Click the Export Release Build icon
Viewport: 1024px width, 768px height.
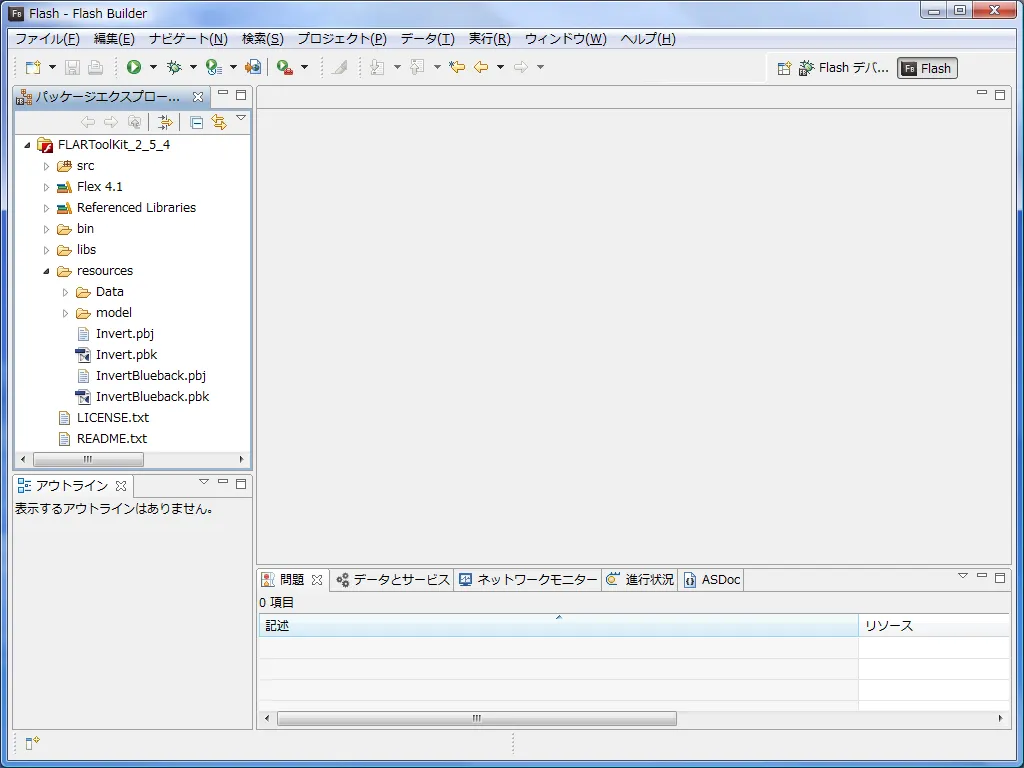point(253,67)
